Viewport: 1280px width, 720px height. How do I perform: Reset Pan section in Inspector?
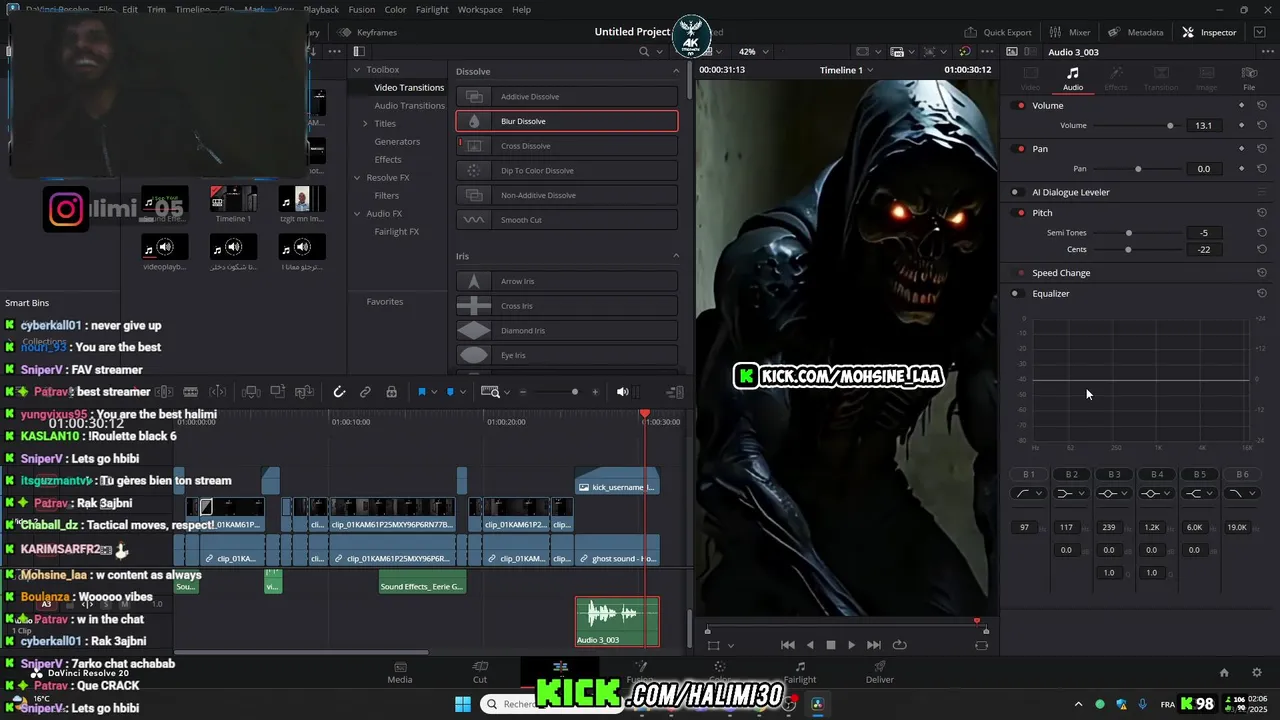[x=1262, y=148]
